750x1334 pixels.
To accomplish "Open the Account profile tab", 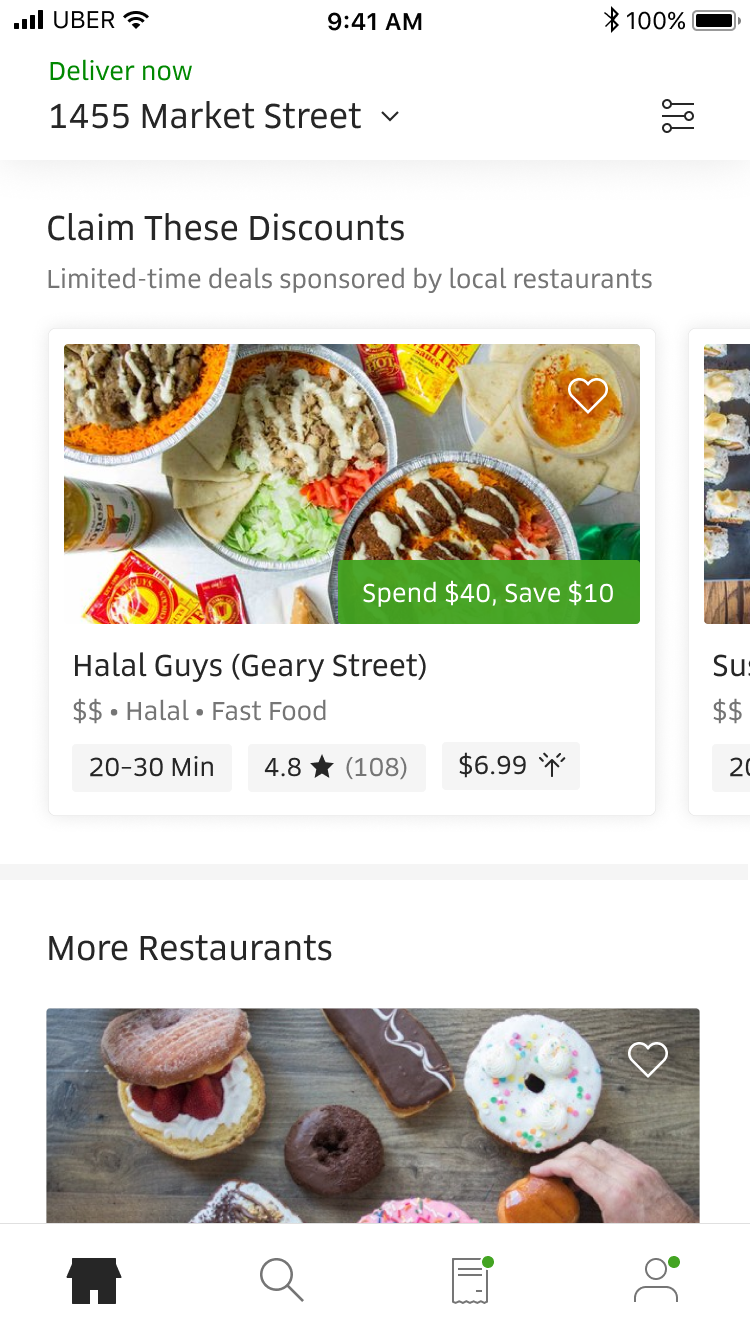I will [x=657, y=1280].
